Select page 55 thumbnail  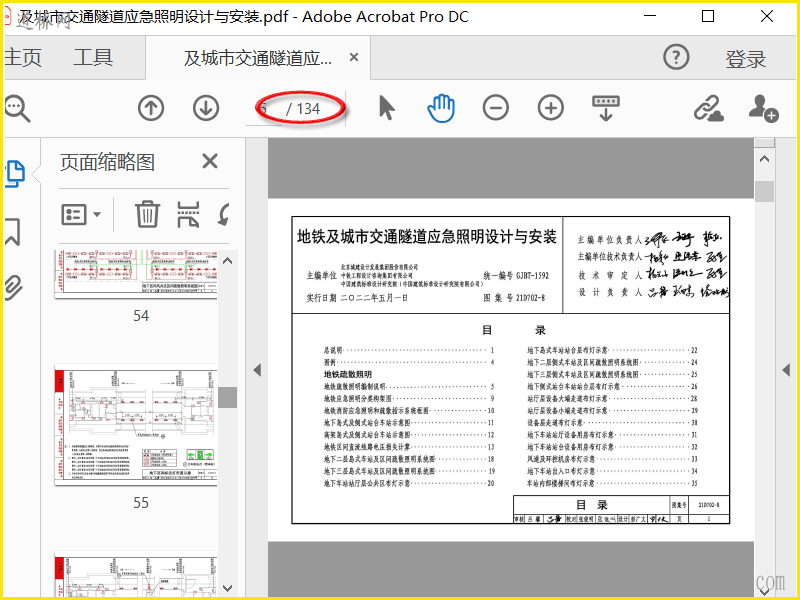coord(136,425)
